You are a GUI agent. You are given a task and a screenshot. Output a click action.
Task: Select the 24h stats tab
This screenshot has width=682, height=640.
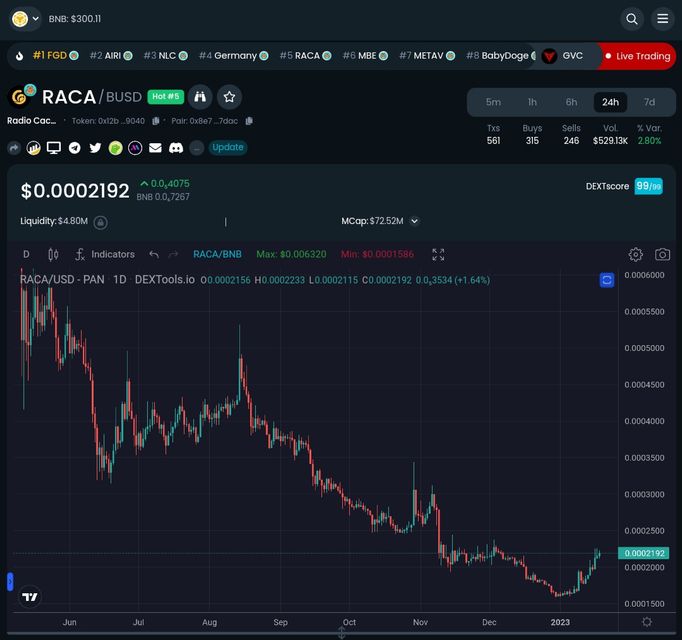tap(610, 102)
